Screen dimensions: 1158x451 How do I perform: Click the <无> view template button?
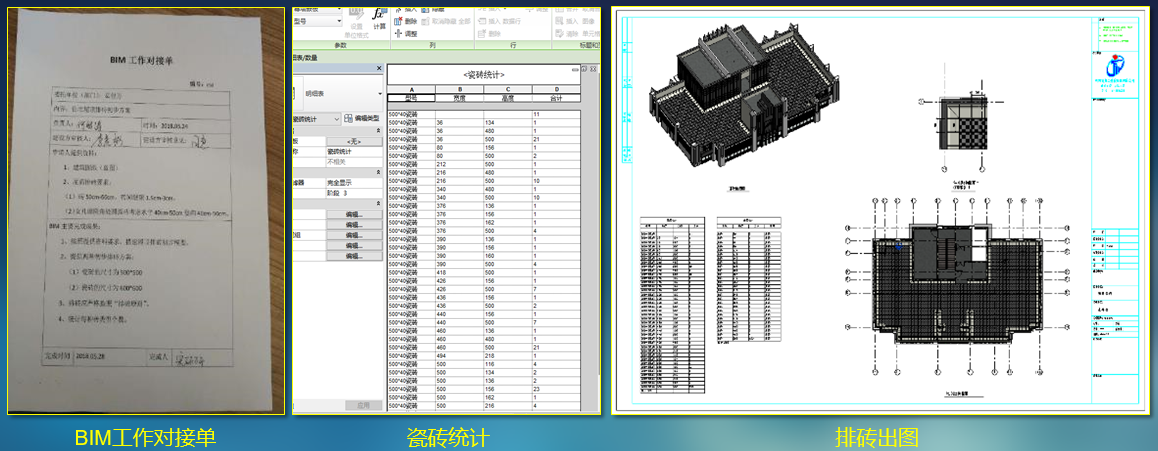(354, 141)
